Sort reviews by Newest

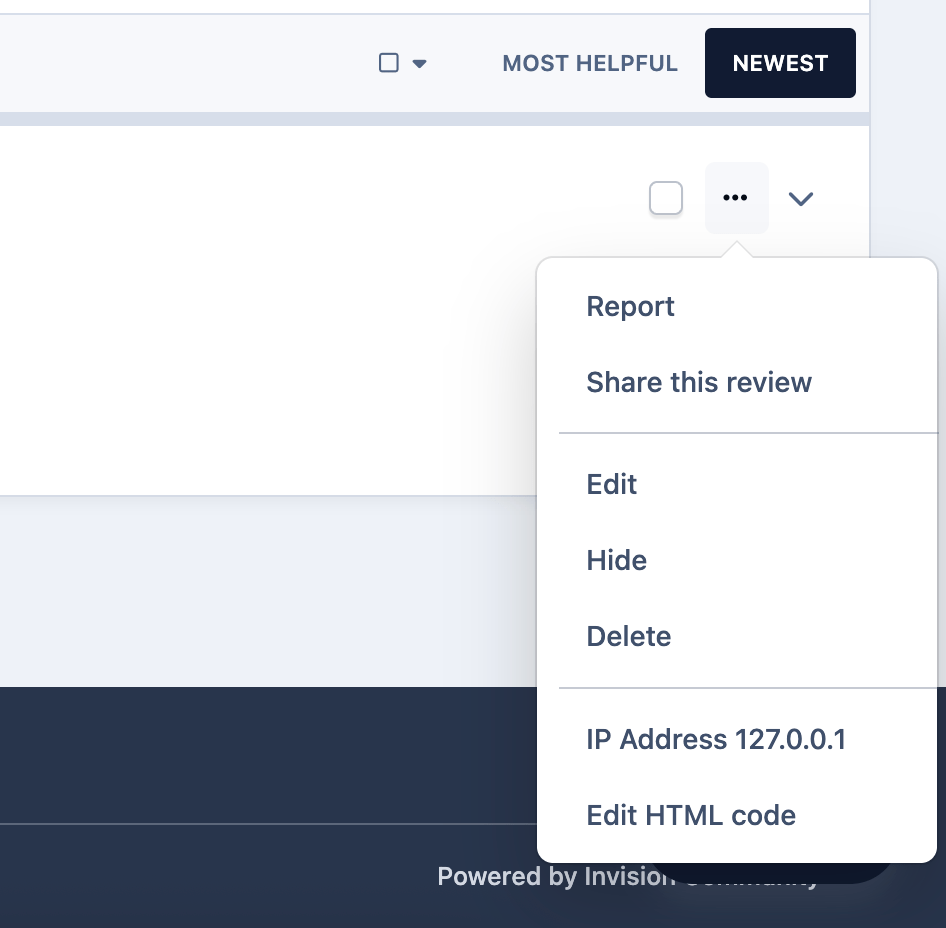780,63
